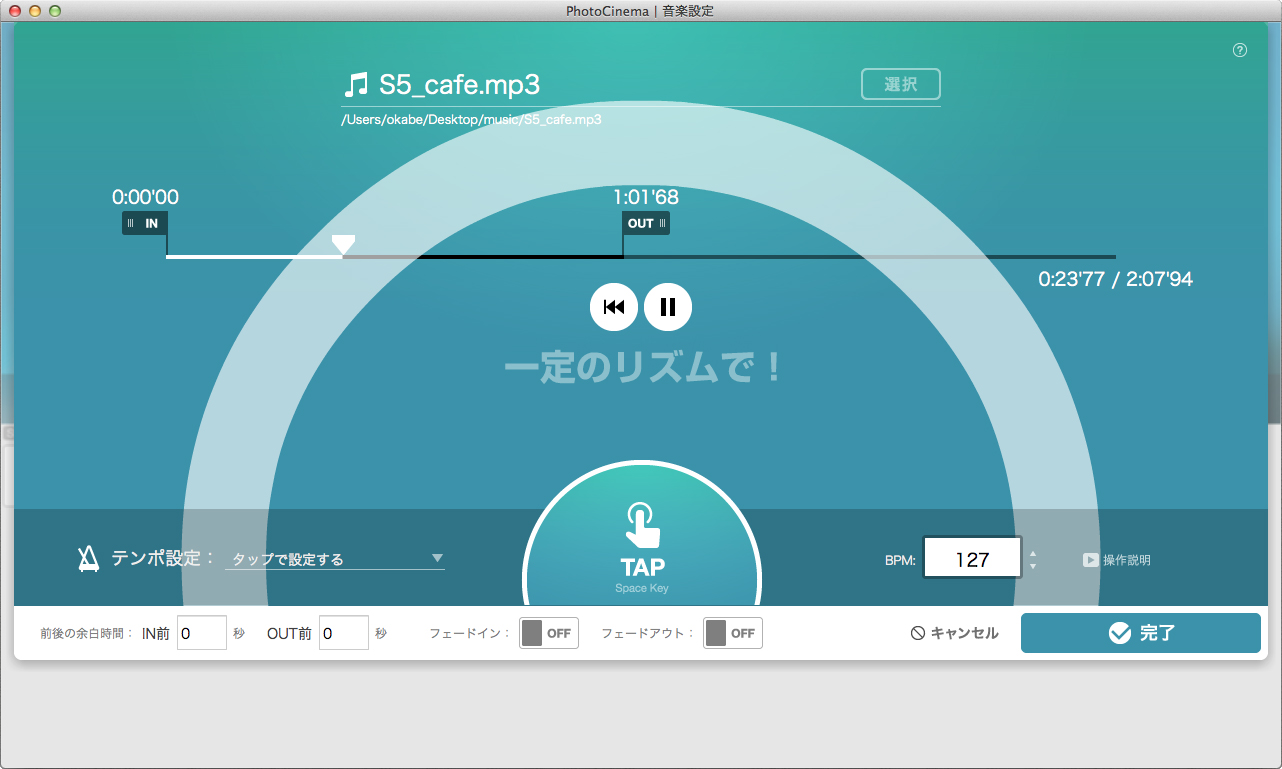
Task: Toggle the フェードイン switch on
Action: 549,633
